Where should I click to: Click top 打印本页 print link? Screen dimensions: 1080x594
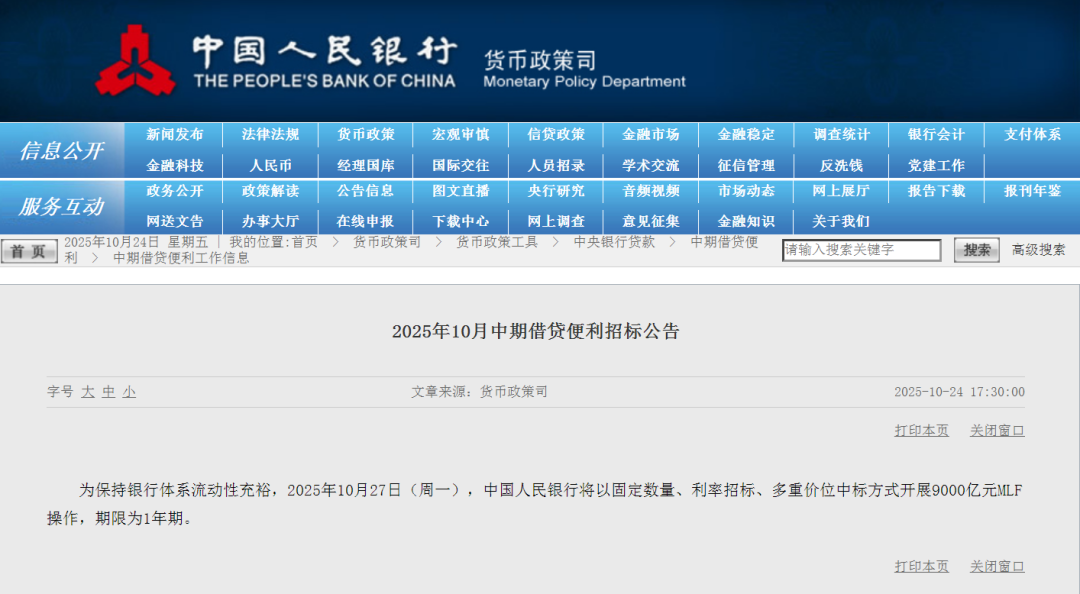pos(921,430)
